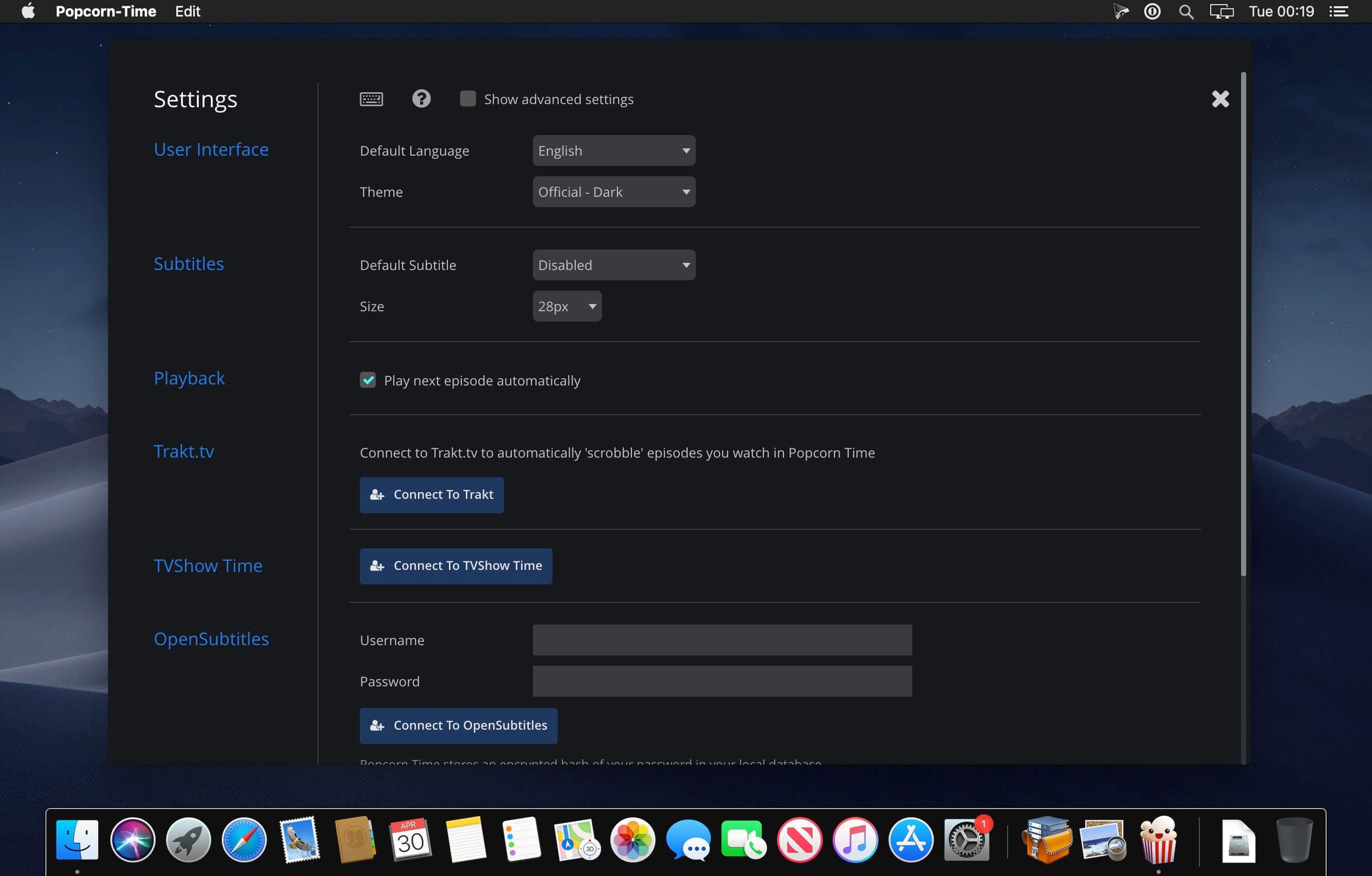Click the orange filing box Dock icon
The width and height of the screenshot is (1372, 876).
click(1047, 839)
